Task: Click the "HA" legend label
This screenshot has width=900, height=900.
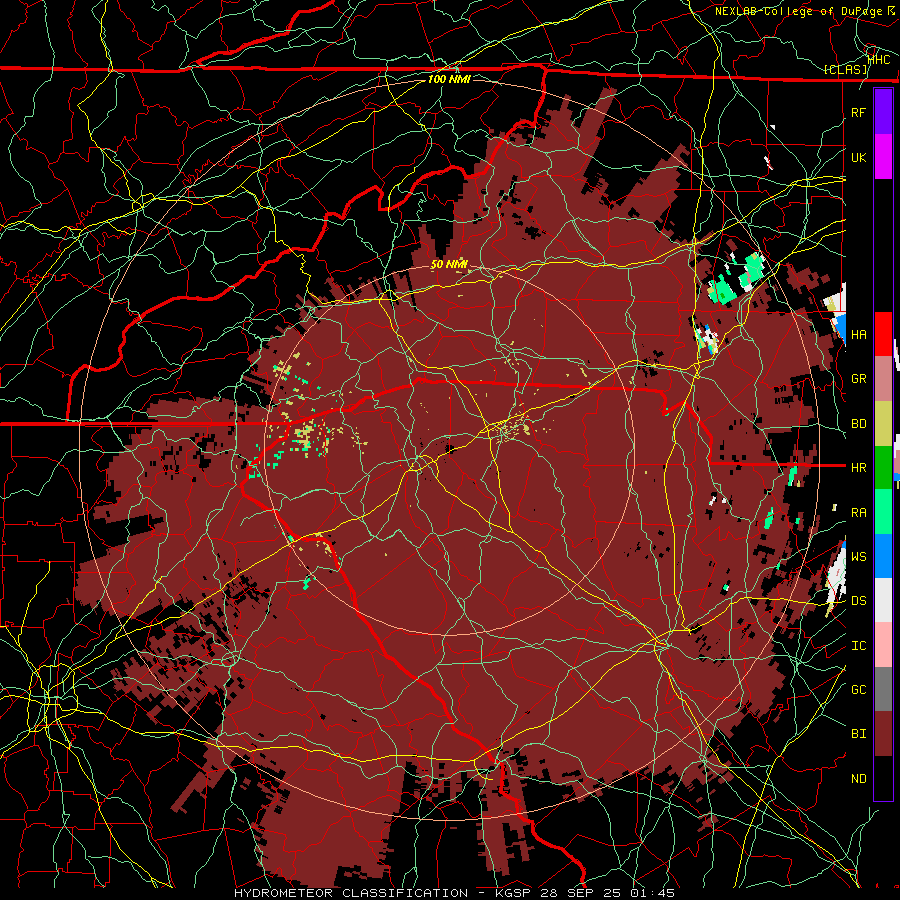Action: click(x=858, y=334)
